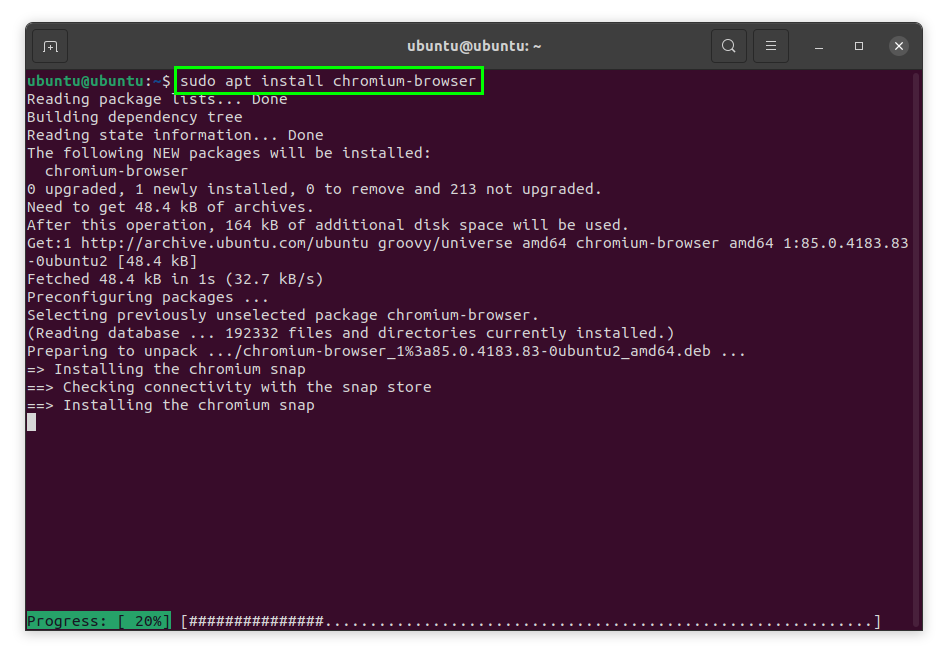Close the terminal window
948x659 pixels.
coord(899,46)
